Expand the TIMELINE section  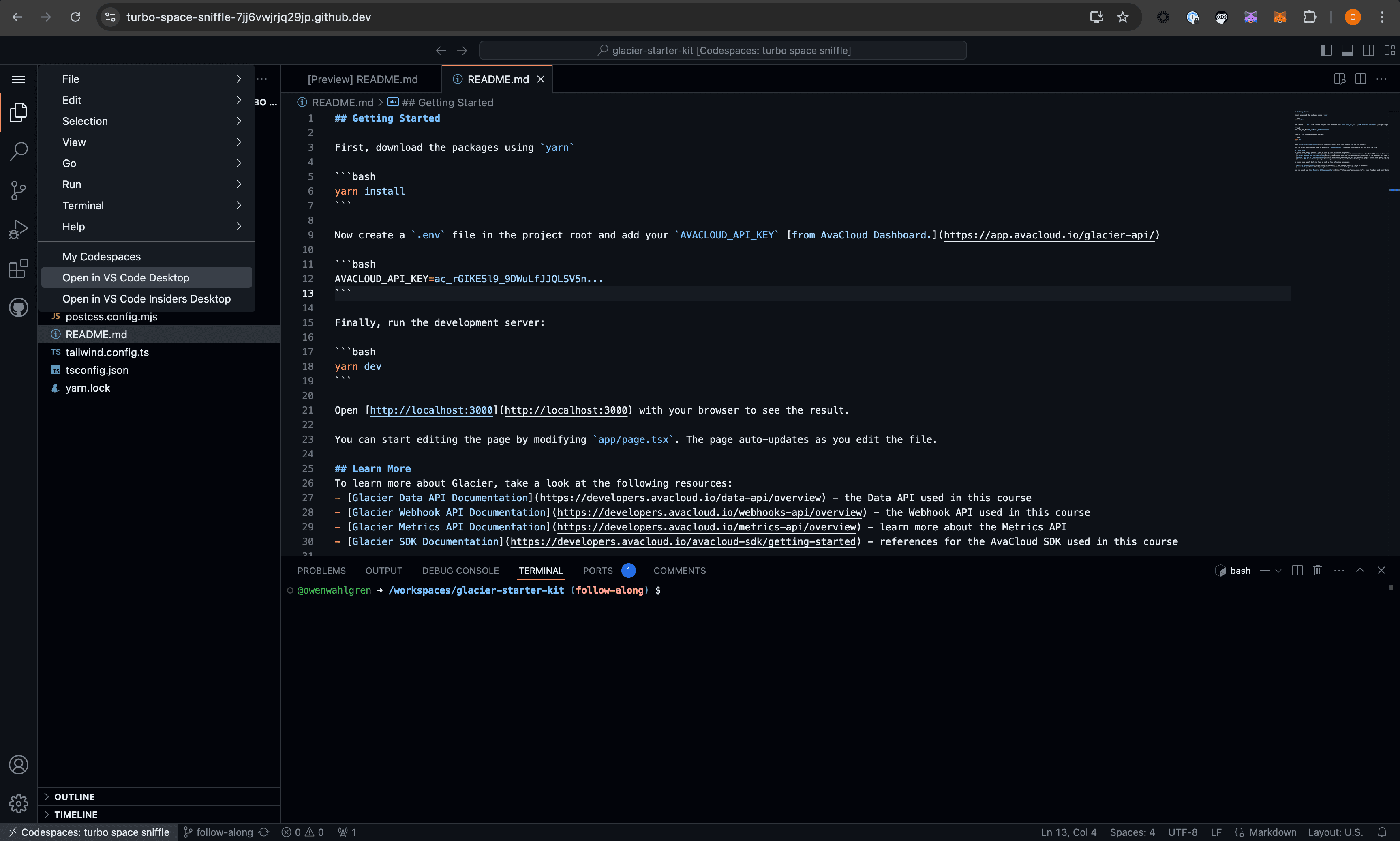(75, 814)
